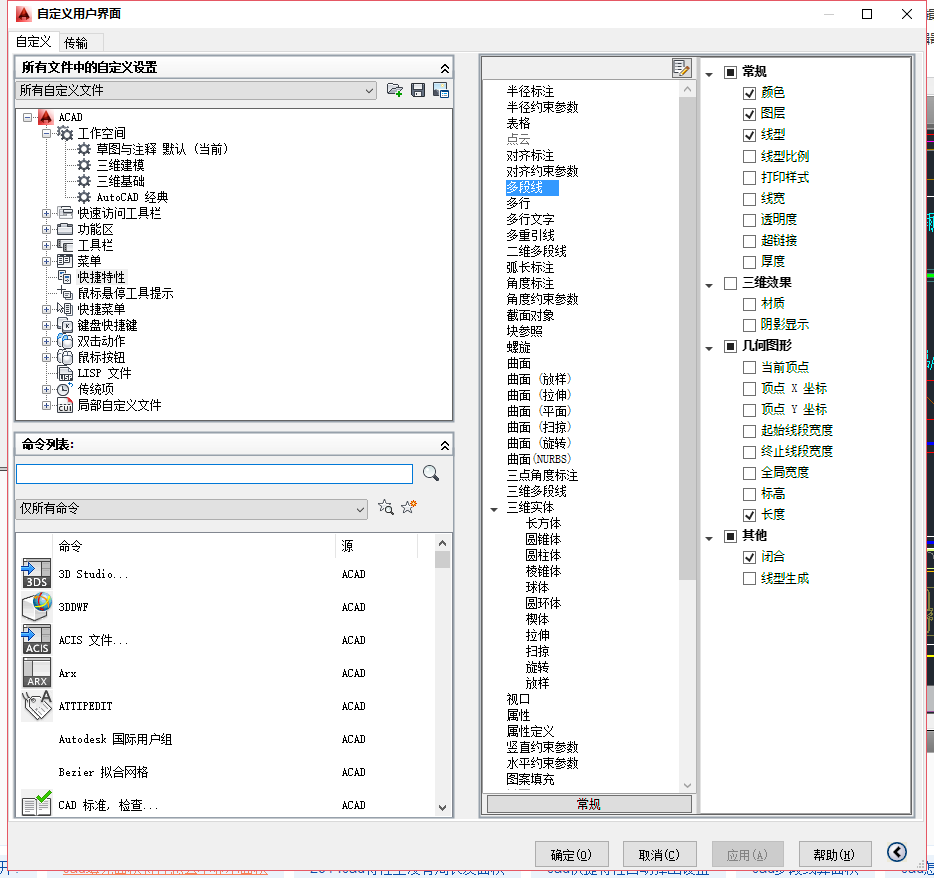Enable the 线型比例 checkbox

click(749, 157)
